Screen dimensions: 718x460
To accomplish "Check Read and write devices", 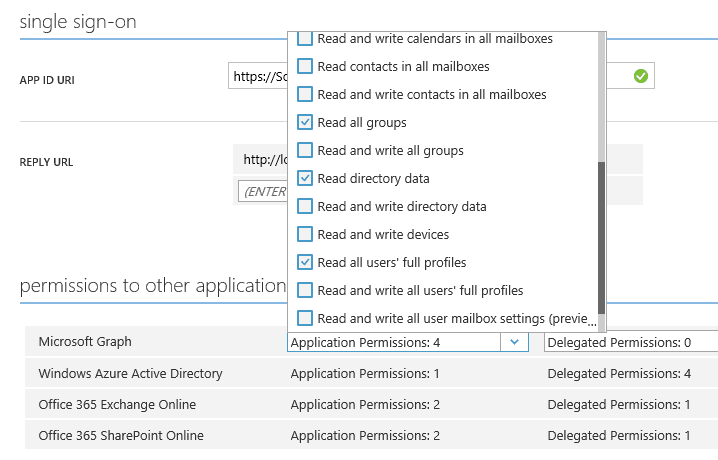I will [x=305, y=234].
